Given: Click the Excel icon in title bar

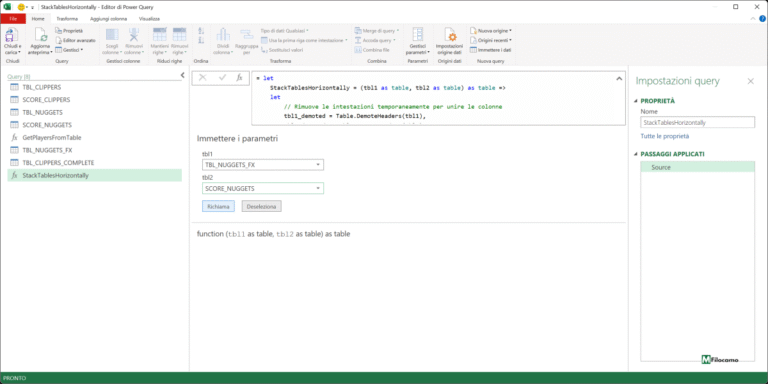Looking at the screenshot, I should [x=8, y=7].
